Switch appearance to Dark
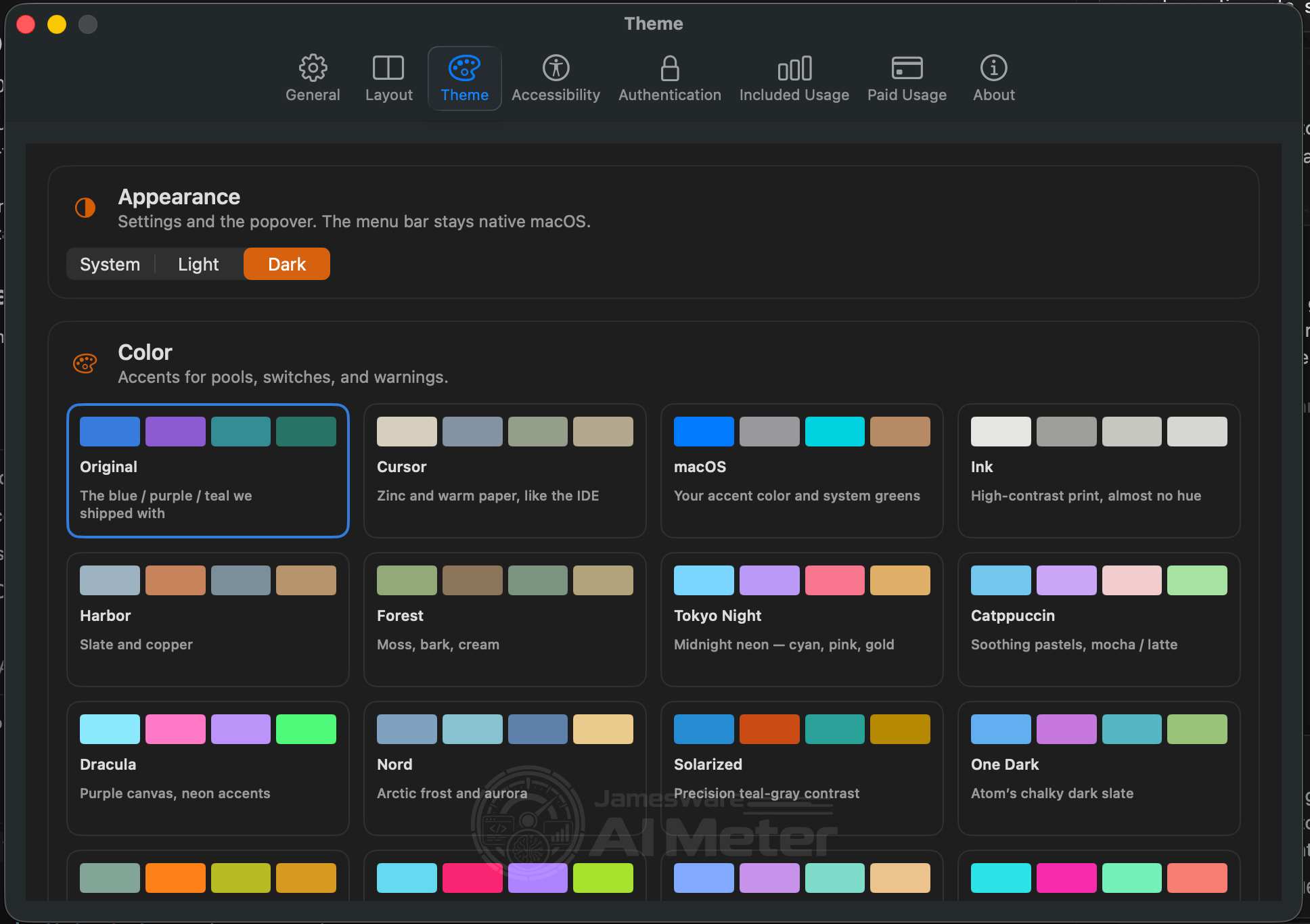Viewport: 1310px width, 924px height. [x=287, y=264]
